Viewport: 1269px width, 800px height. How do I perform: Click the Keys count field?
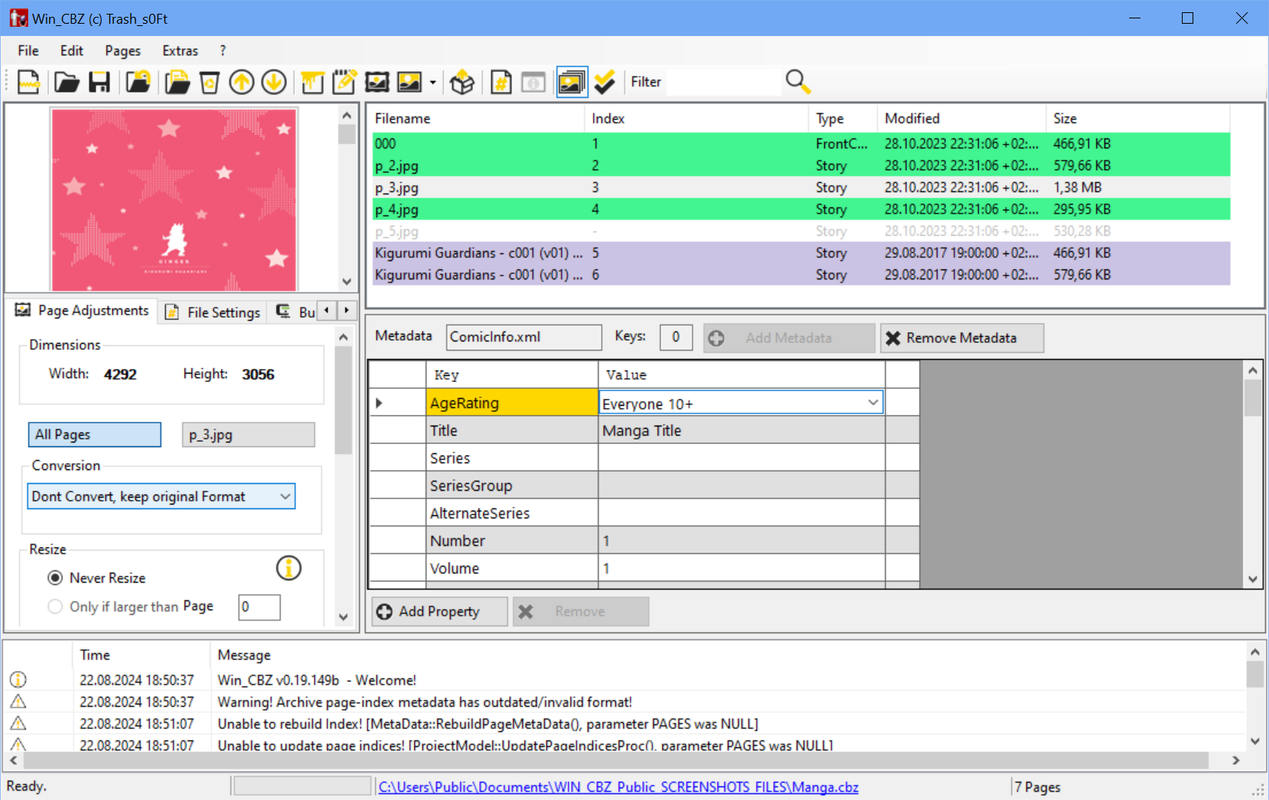click(x=676, y=337)
